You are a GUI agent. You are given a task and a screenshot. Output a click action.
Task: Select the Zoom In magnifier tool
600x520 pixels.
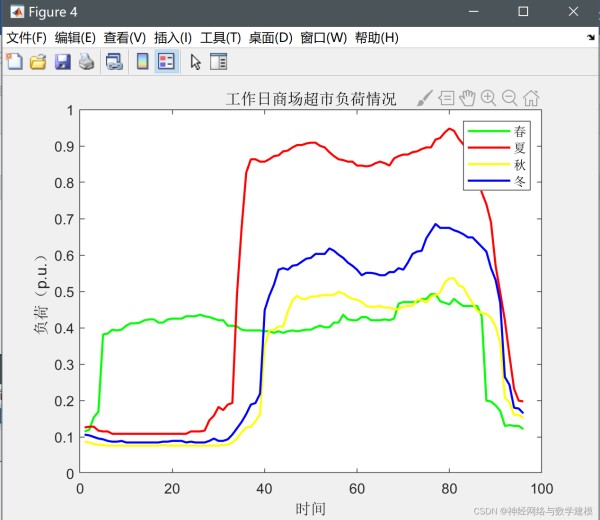(489, 98)
